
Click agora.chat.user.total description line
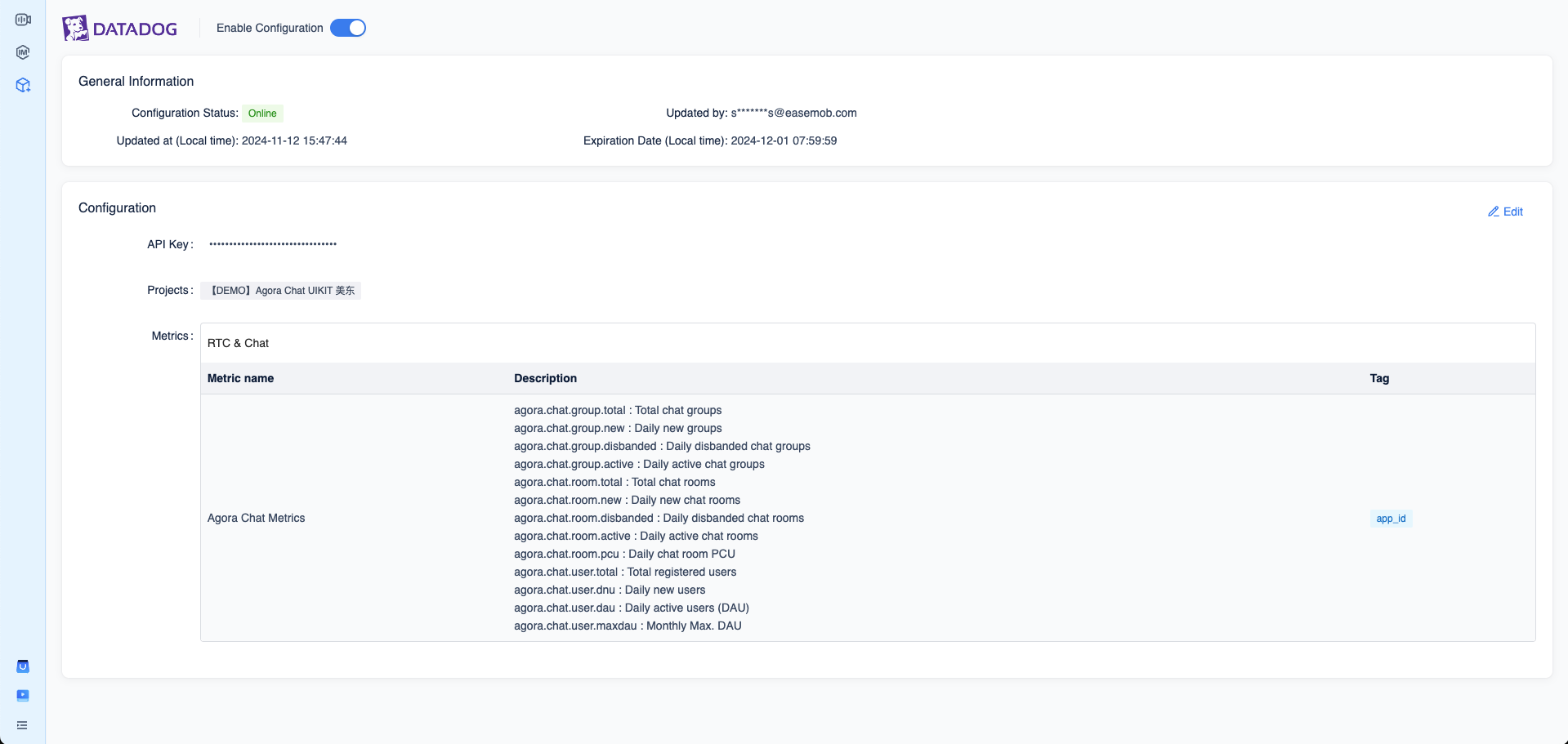point(625,572)
